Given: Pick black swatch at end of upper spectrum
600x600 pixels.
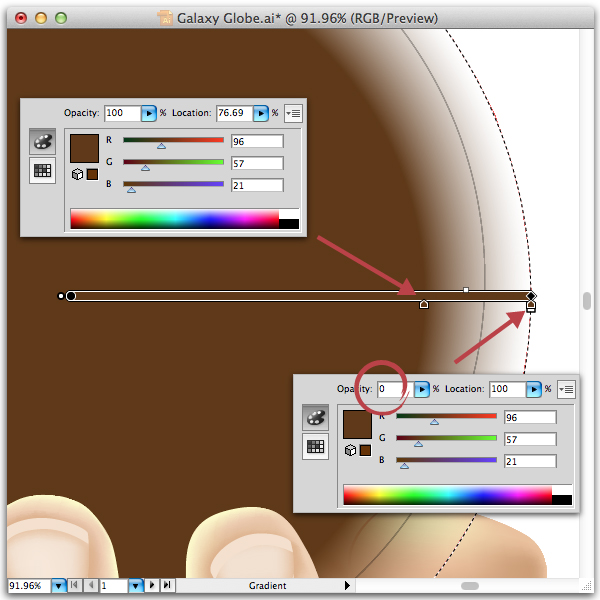Looking at the screenshot, I should (289, 224).
